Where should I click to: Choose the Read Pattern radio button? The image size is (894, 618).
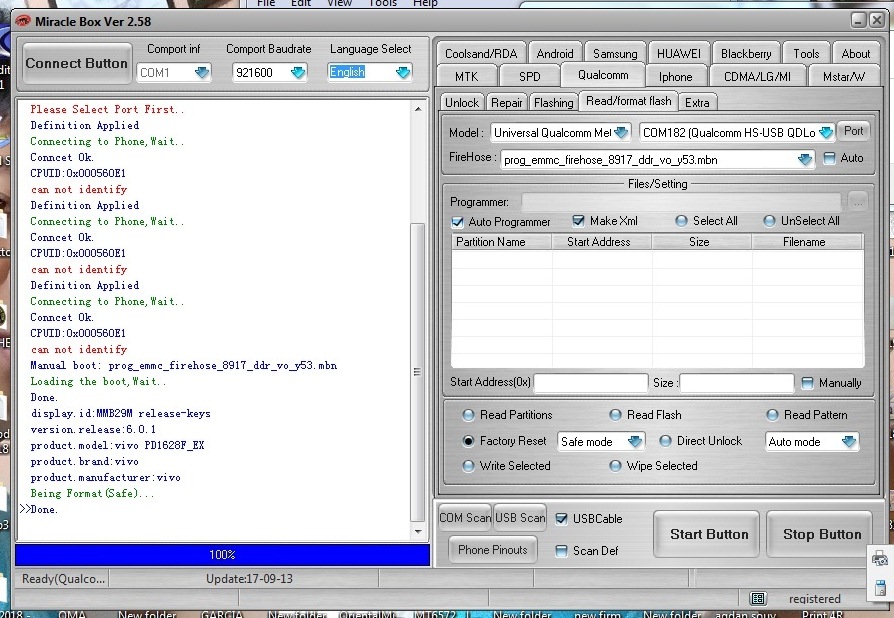pos(772,415)
